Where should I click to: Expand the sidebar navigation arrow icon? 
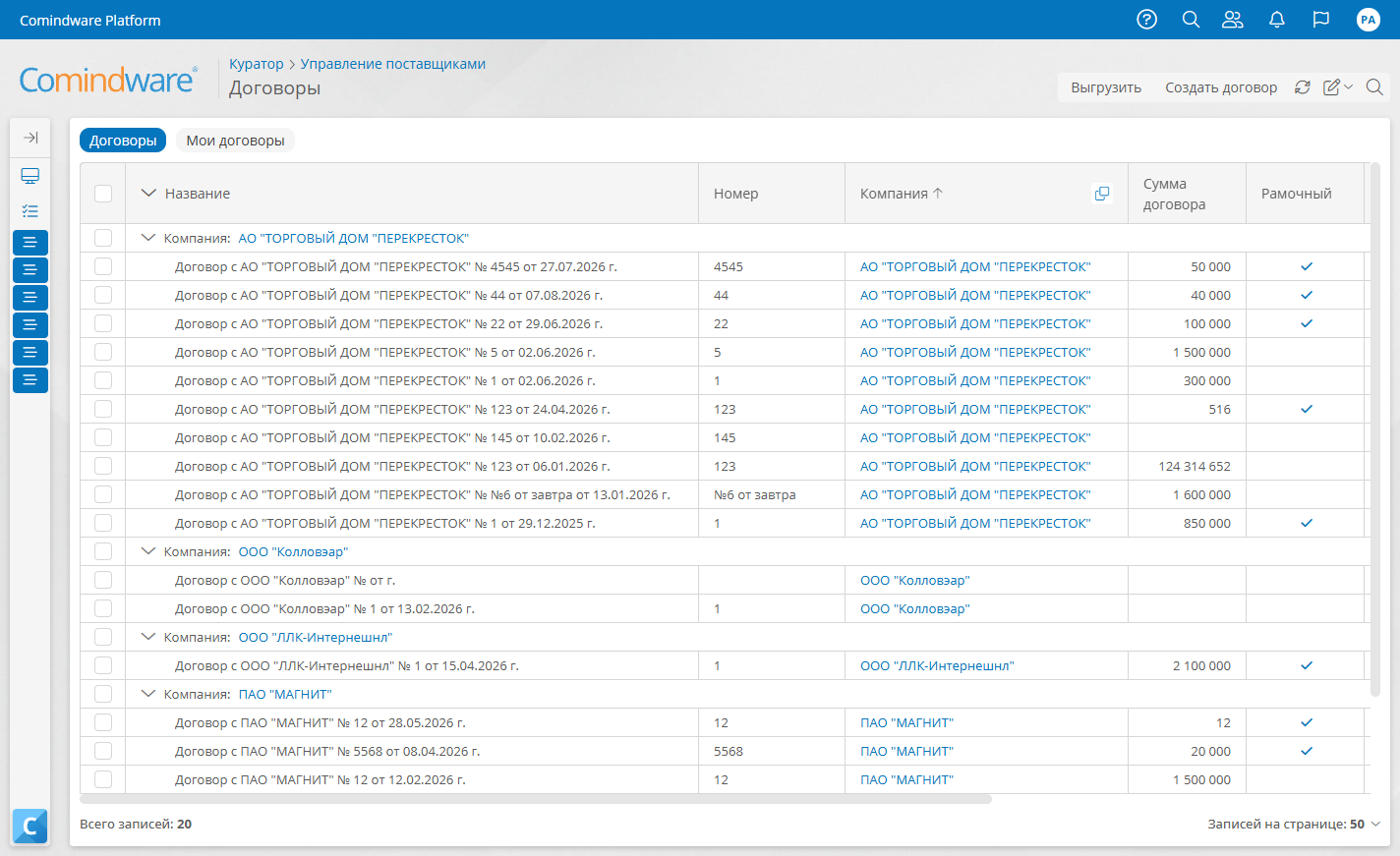(30, 138)
